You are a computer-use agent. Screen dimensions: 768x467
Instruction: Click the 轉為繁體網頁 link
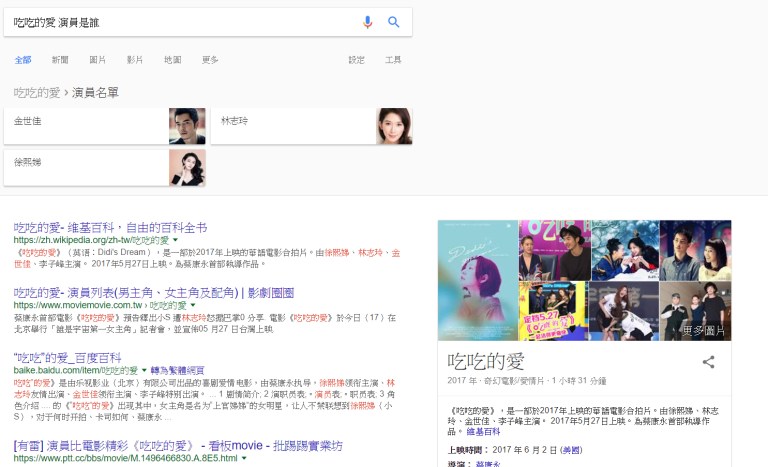click(178, 370)
